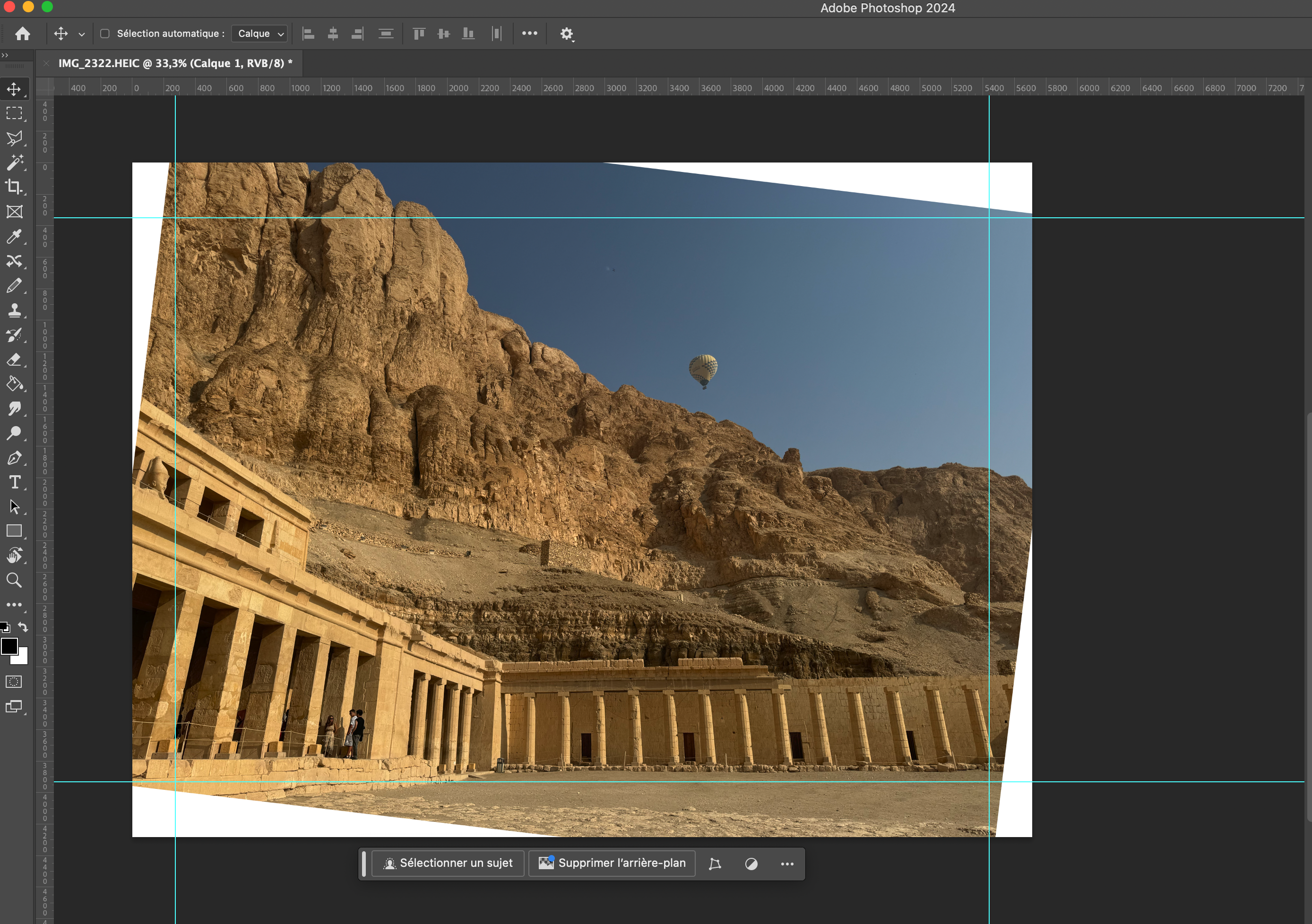
Task: Select the Rectangle shape tool
Action: coord(14,531)
